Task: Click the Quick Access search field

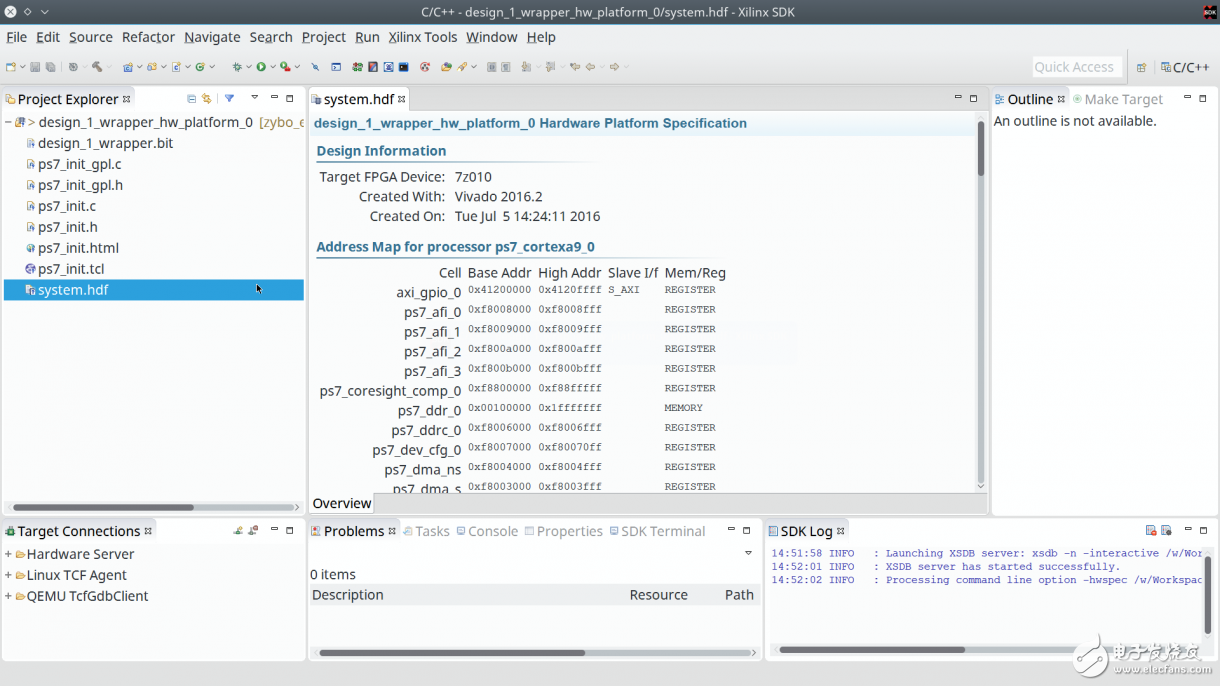Action: pyautogui.click(x=1073, y=67)
